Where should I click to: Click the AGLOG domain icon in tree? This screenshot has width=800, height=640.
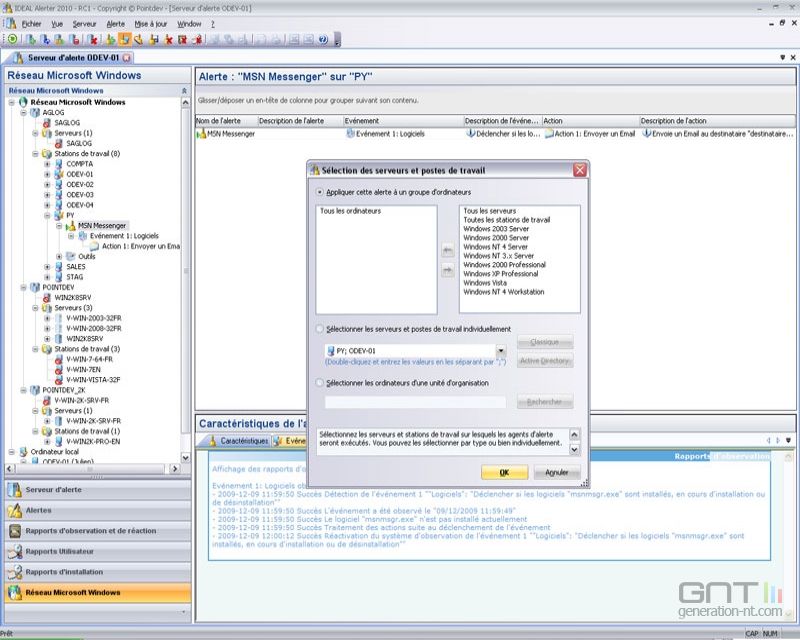tap(35, 112)
